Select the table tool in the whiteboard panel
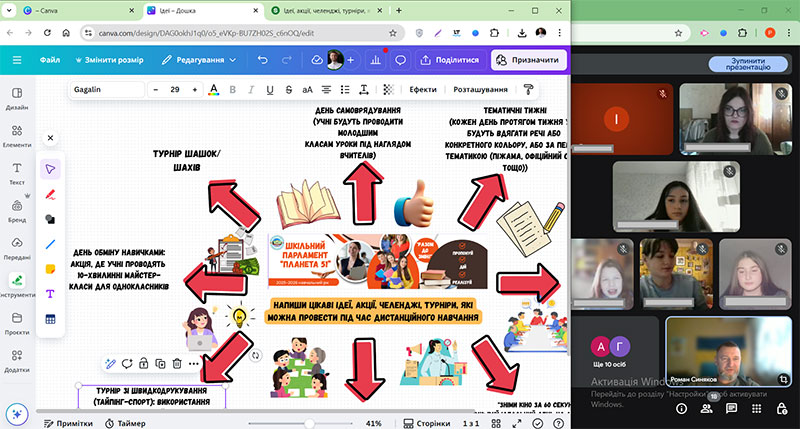 (50, 319)
